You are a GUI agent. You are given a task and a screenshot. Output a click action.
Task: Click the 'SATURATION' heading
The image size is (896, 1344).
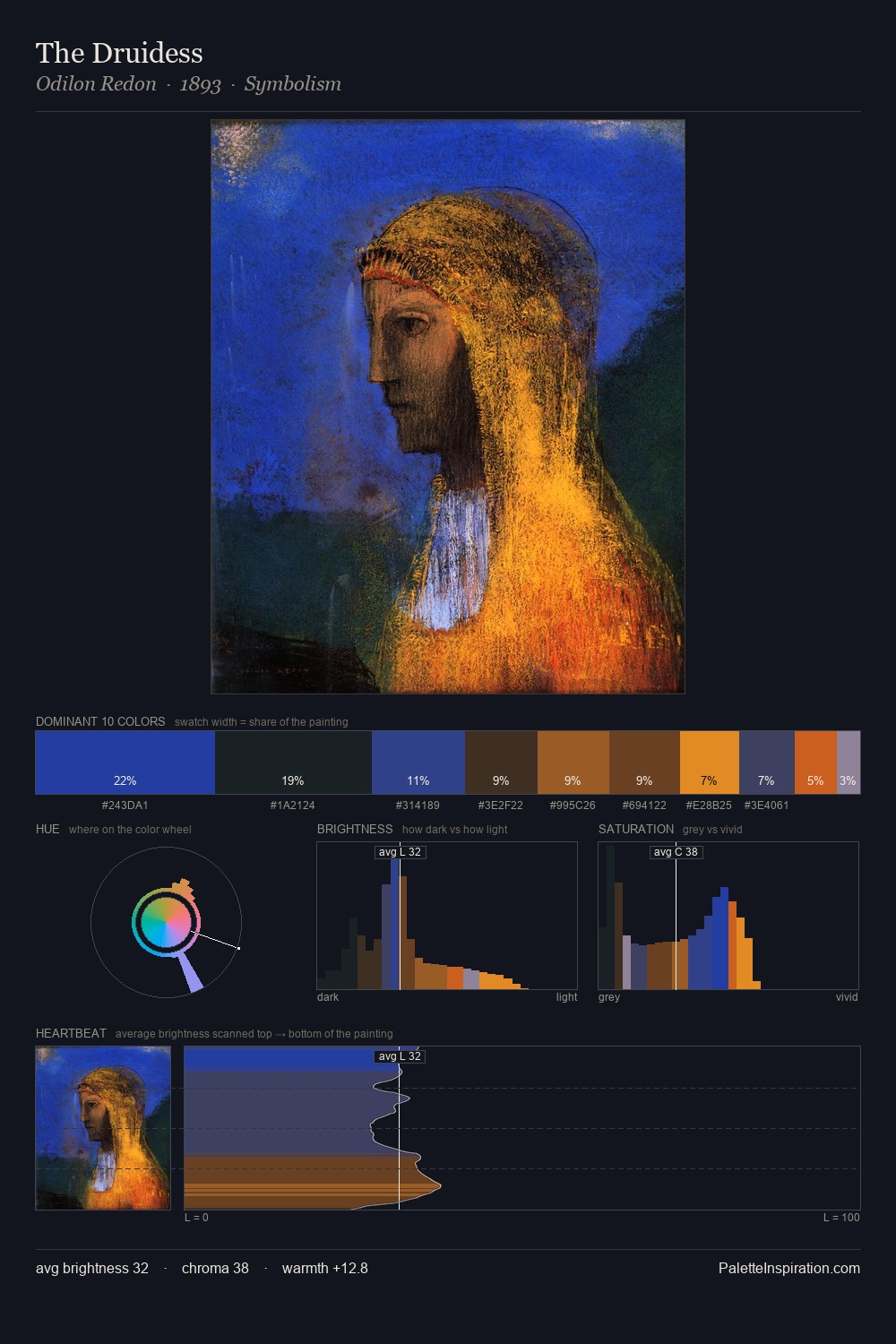[636, 829]
